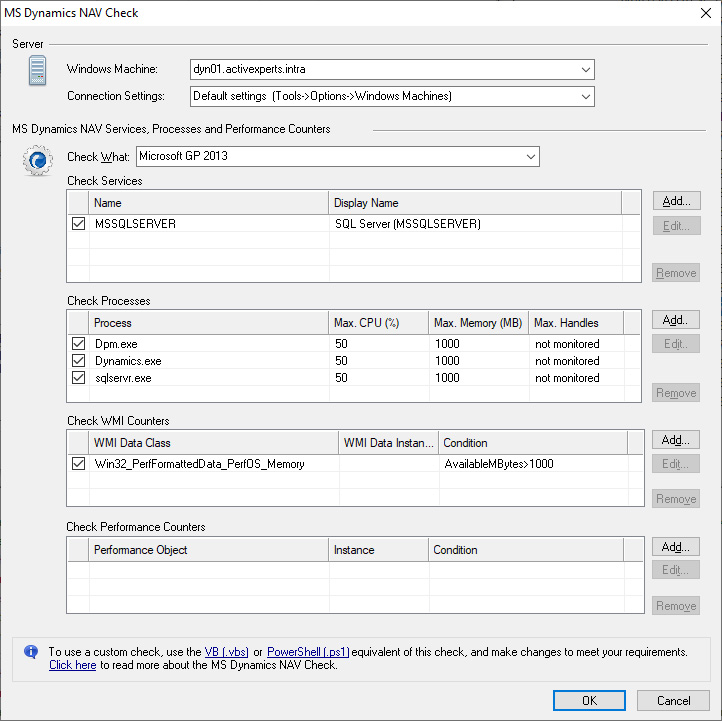Click Instance column header
The width and height of the screenshot is (722, 721).
(378, 550)
